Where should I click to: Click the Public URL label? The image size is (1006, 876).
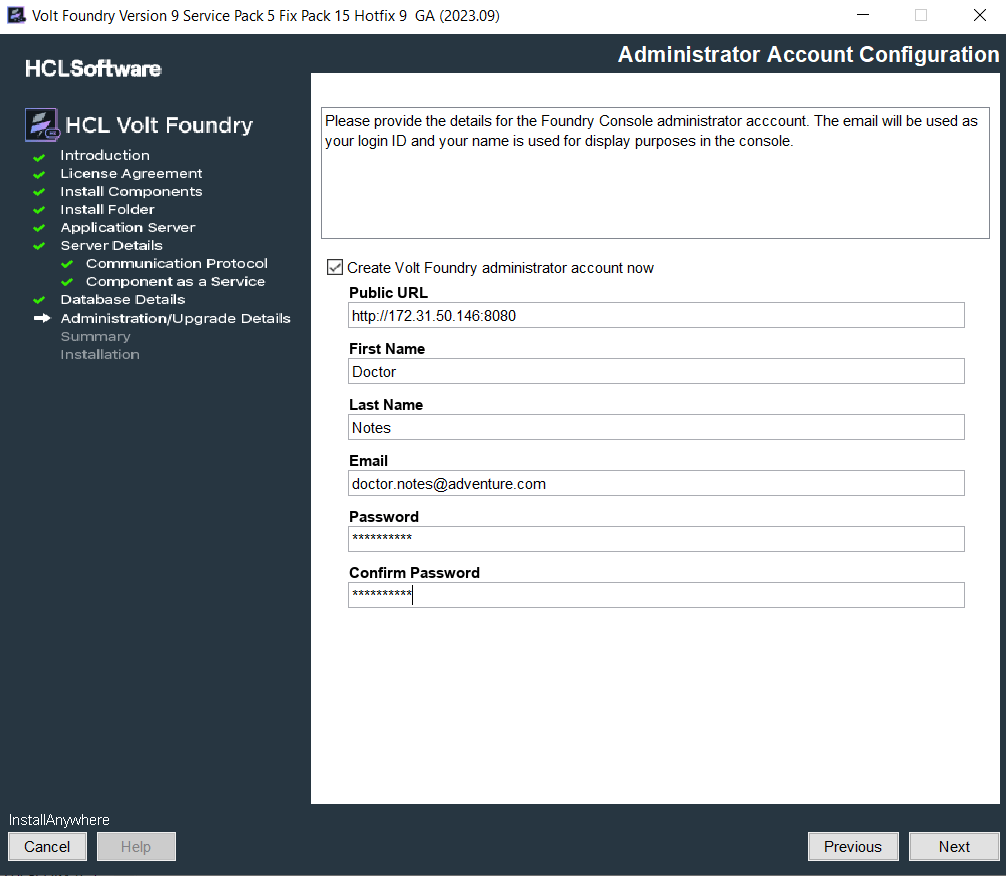pyautogui.click(x=388, y=293)
